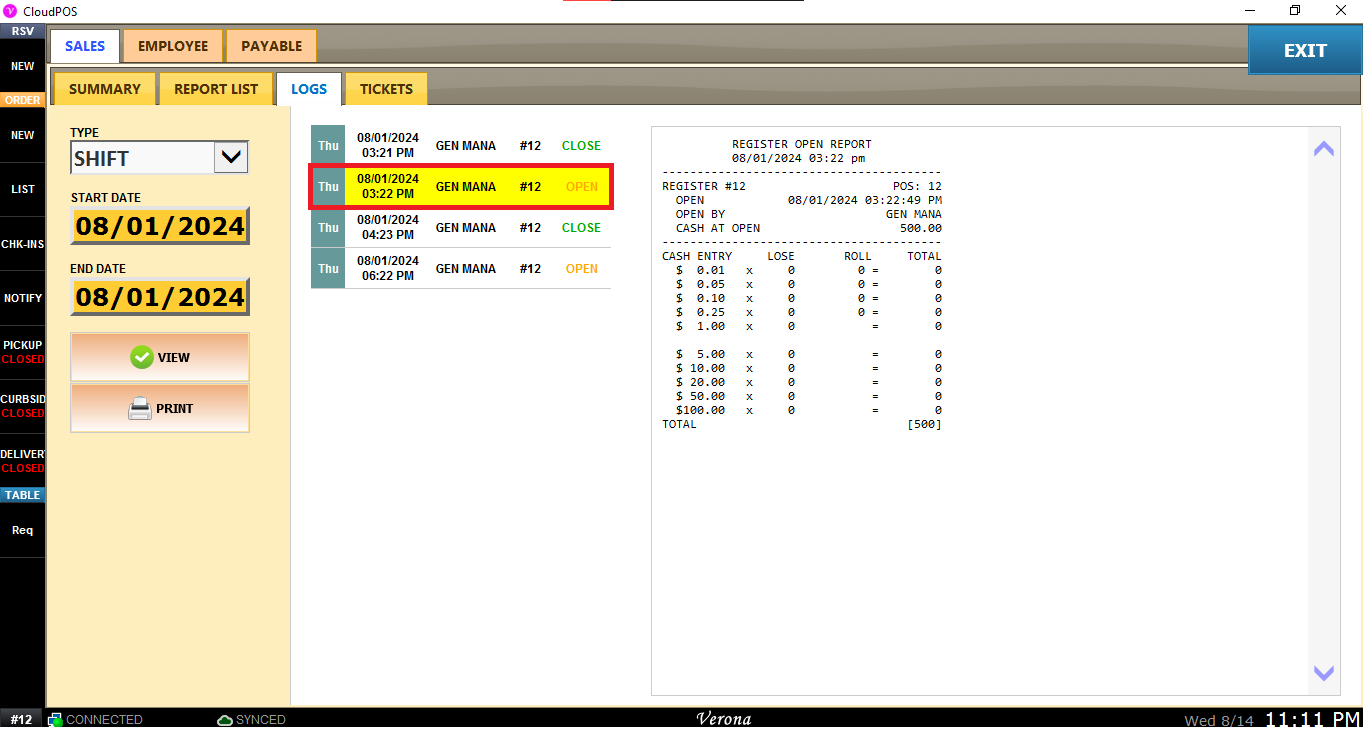Click the CONNECTED network status icon

click(x=56, y=720)
